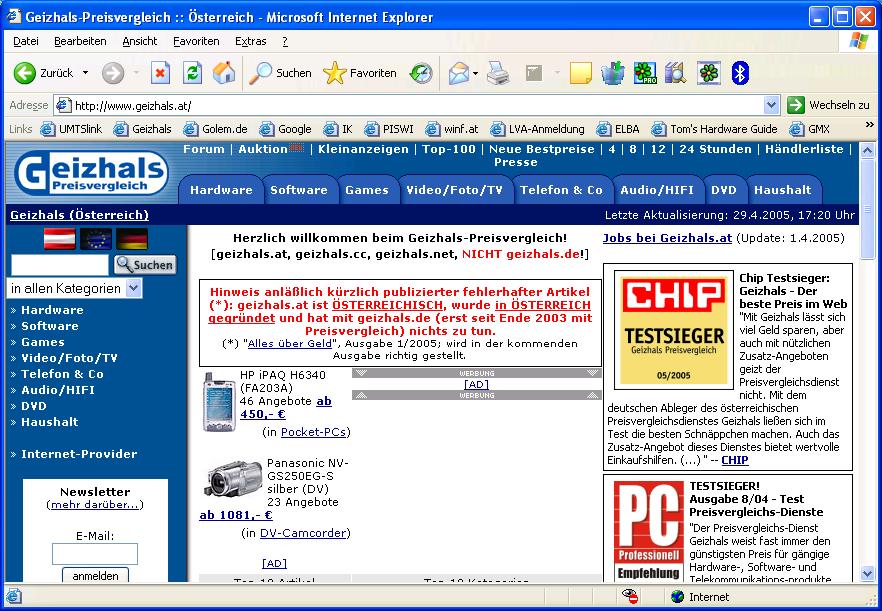Switch to the Haushalt tab
This screenshot has height=611, width=882.
click(783, 190)
